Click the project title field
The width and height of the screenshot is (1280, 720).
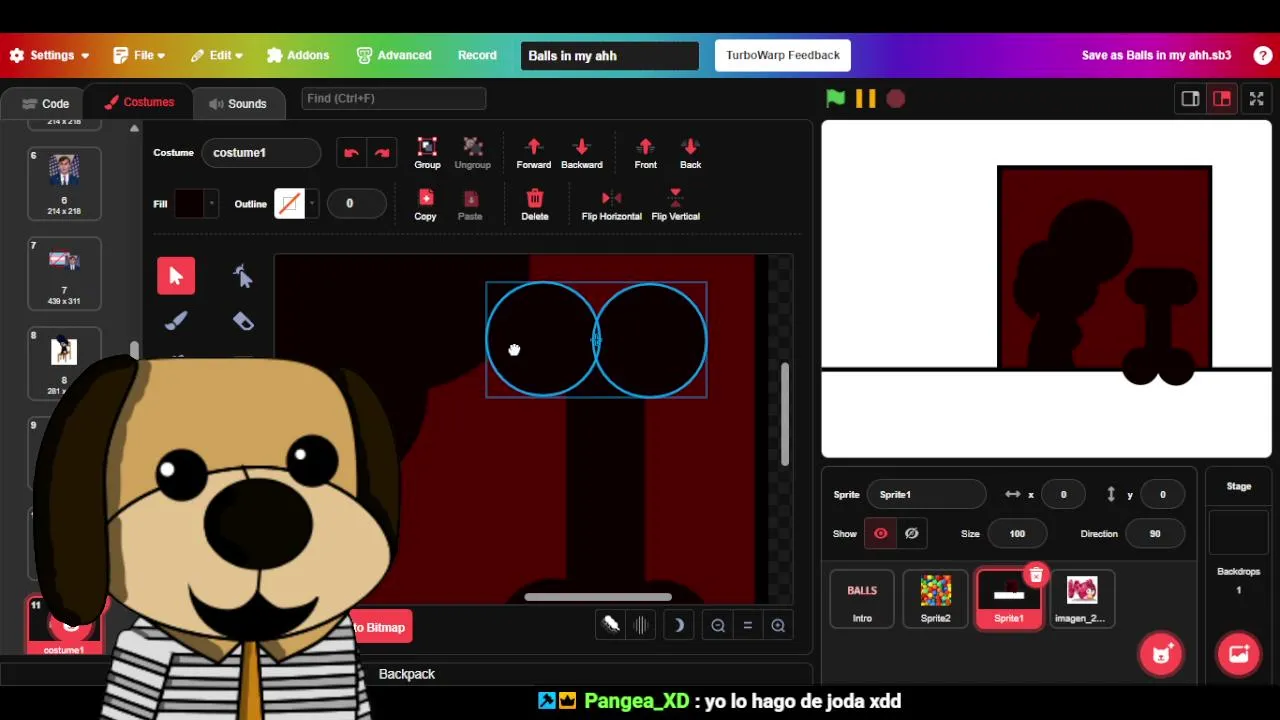(610, 56)
